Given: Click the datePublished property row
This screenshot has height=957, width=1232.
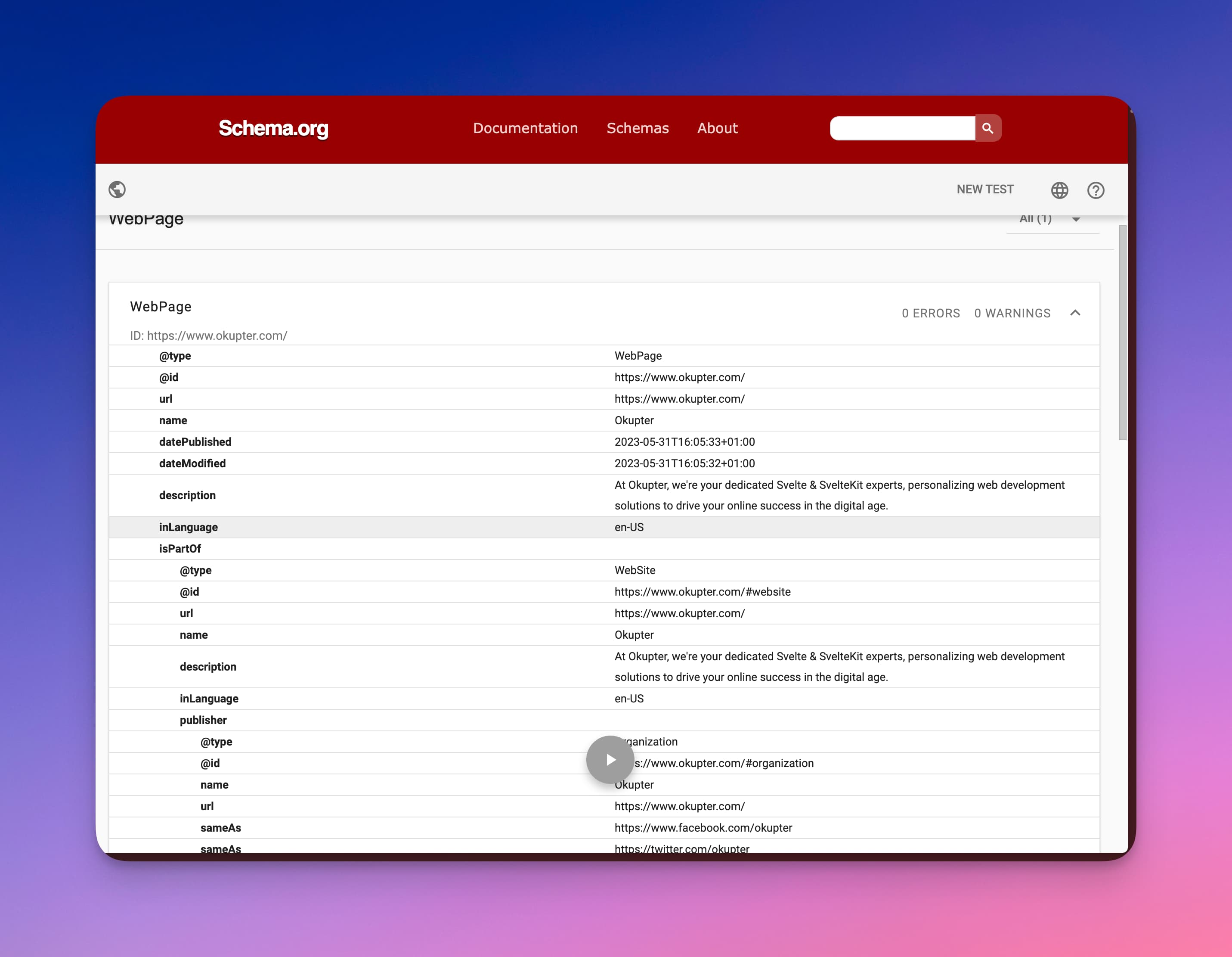Looking at the screenshot, I should click(604, 442).
